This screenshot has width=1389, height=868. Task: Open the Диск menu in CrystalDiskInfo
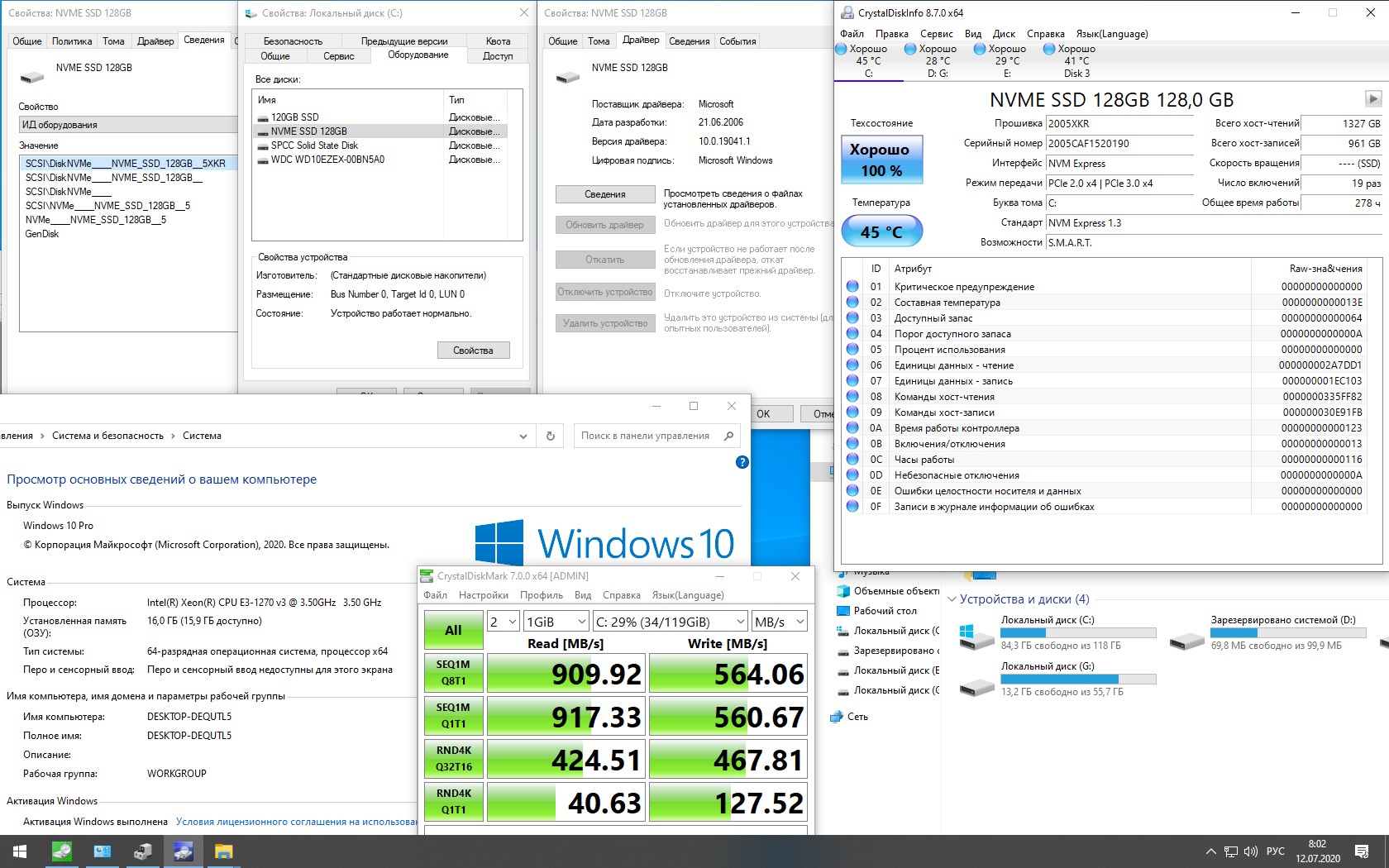coord(1004,34)
